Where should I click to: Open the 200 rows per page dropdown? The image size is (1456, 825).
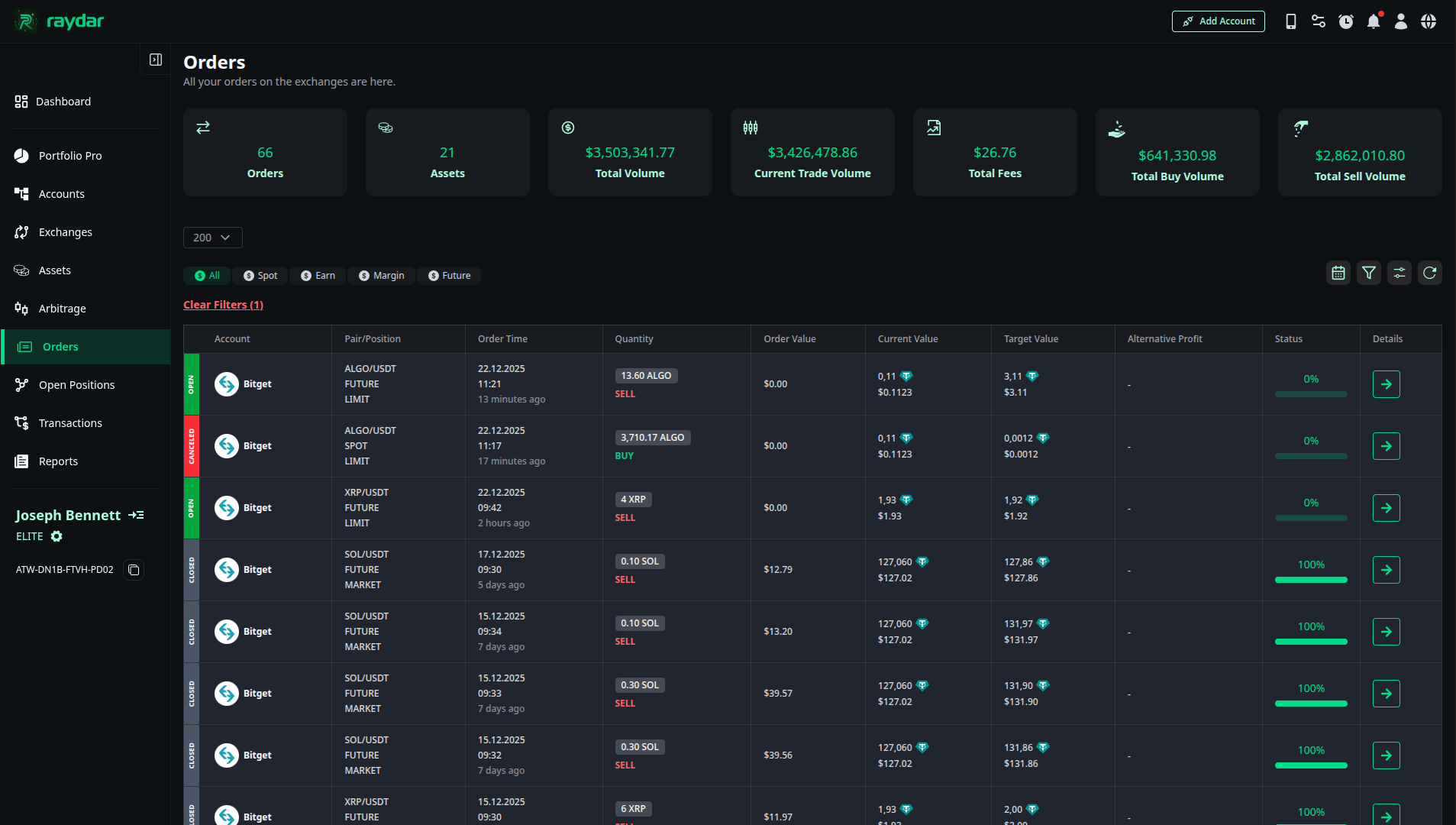[212, 238]
